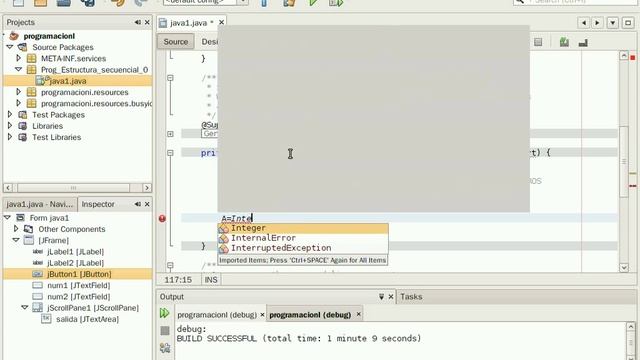Minimize the Inspector panel
This screenshot has height=360, width=640.
138,204
